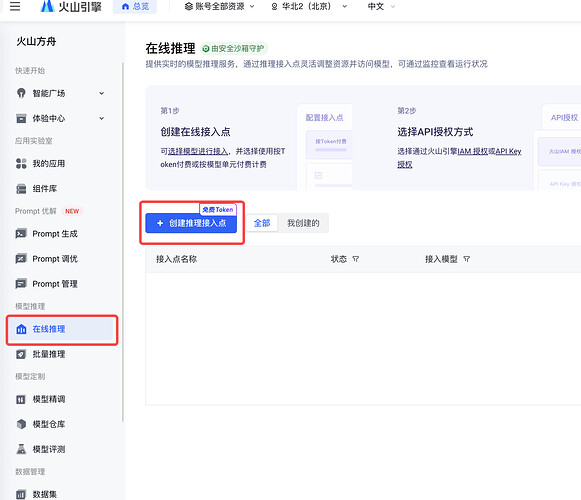581x500 pixels.
Task: Click the 组件库 sidebar icon
Action: 21,189
